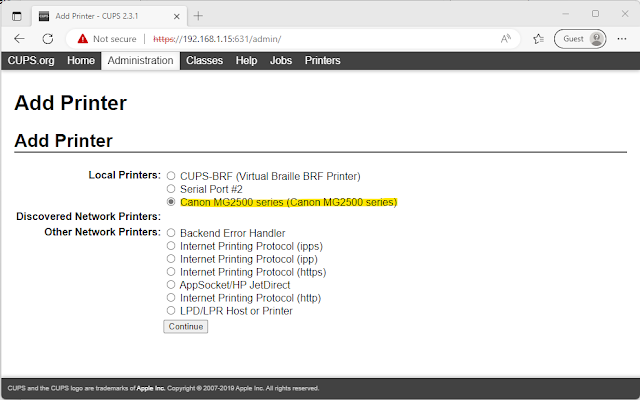Open the tab actions menu icon
640x400 pixels.
click(x=17, y=16)
